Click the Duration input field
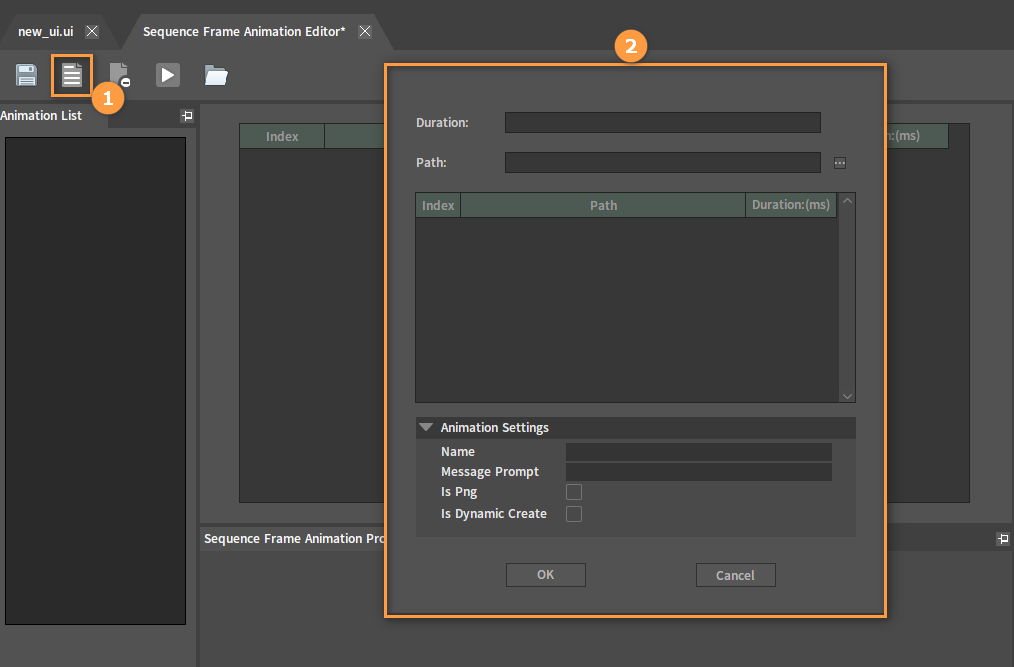Viewport: 1014px width, 667px height. coord(663,122)
